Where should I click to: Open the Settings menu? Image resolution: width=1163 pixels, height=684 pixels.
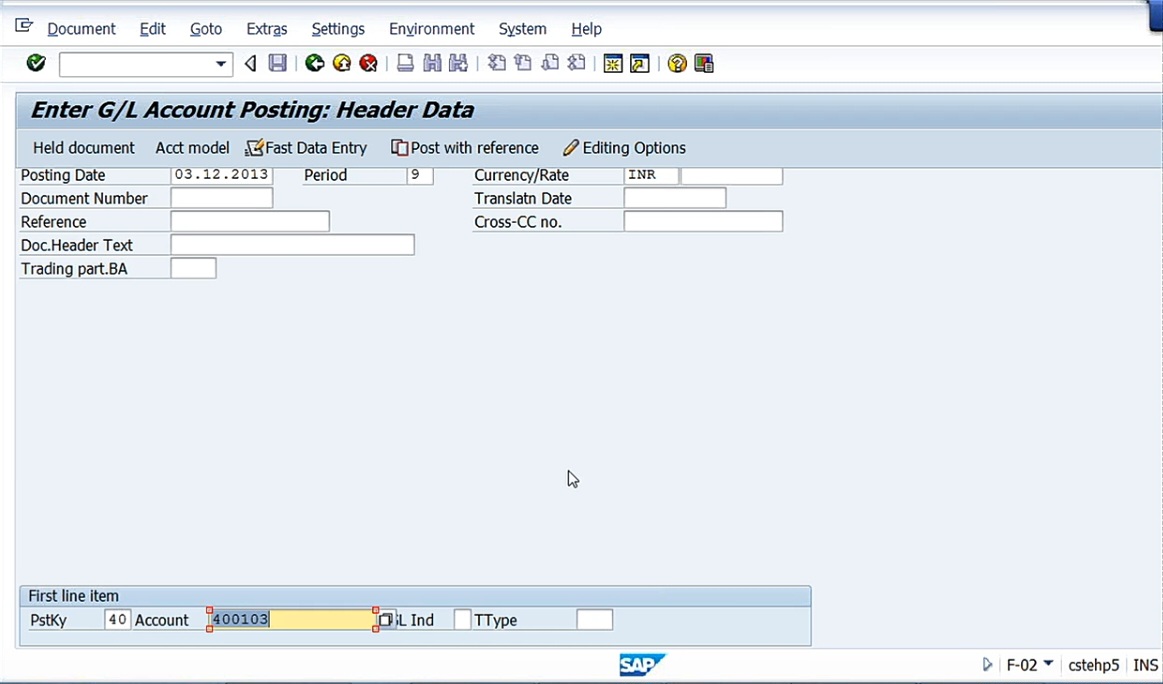tap(338, 29)
